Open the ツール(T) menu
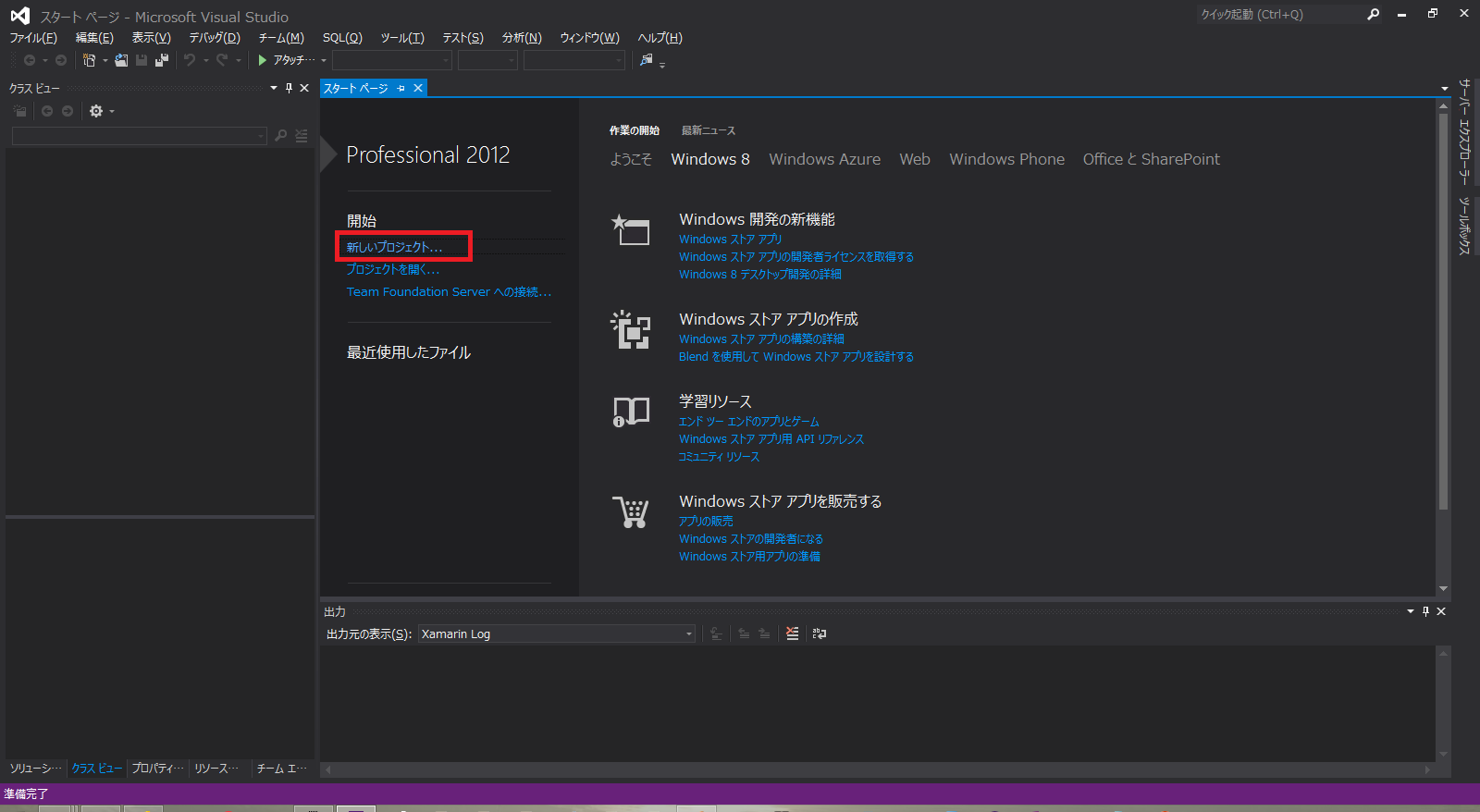The image size is (1480, 812). (402, 38)
